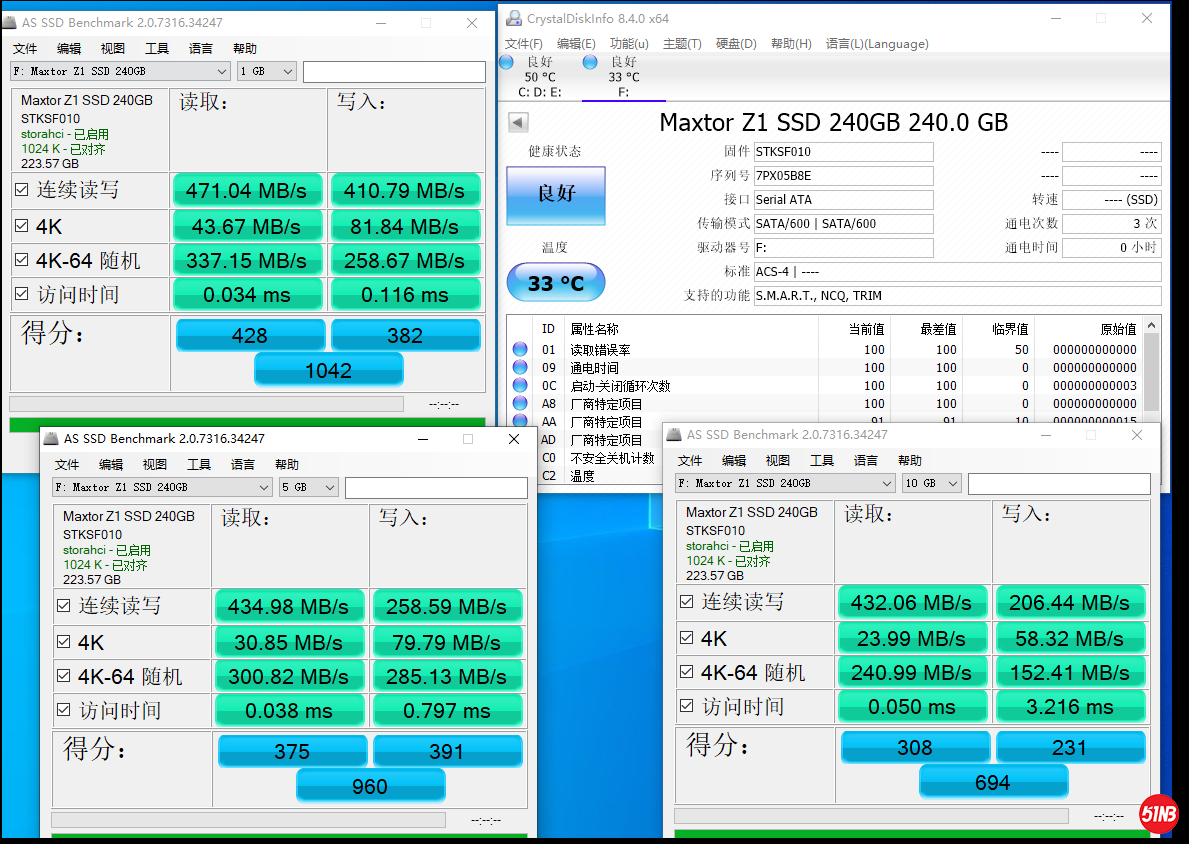
Task: Click status orb beside attribute 09 通电时间
Action: pyautogui.click(x=520, y=368)
